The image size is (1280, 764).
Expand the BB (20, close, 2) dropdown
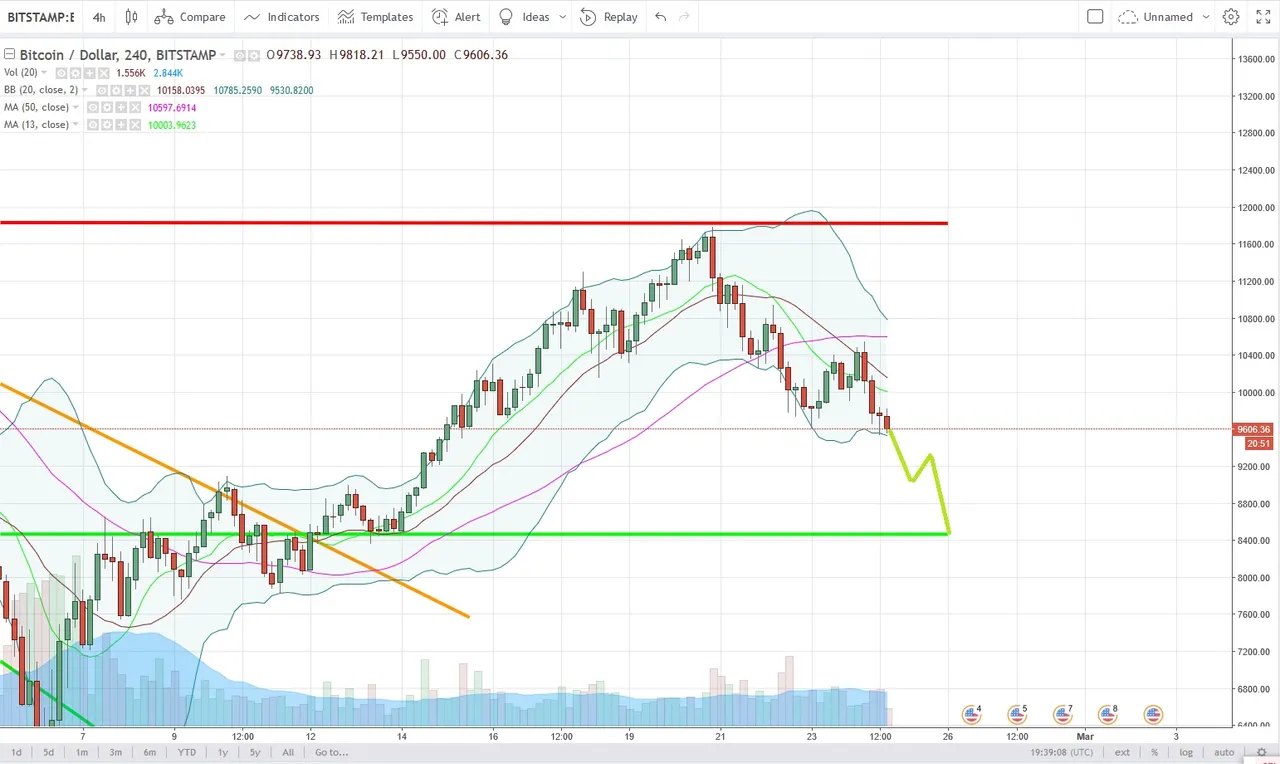[85, 90]
